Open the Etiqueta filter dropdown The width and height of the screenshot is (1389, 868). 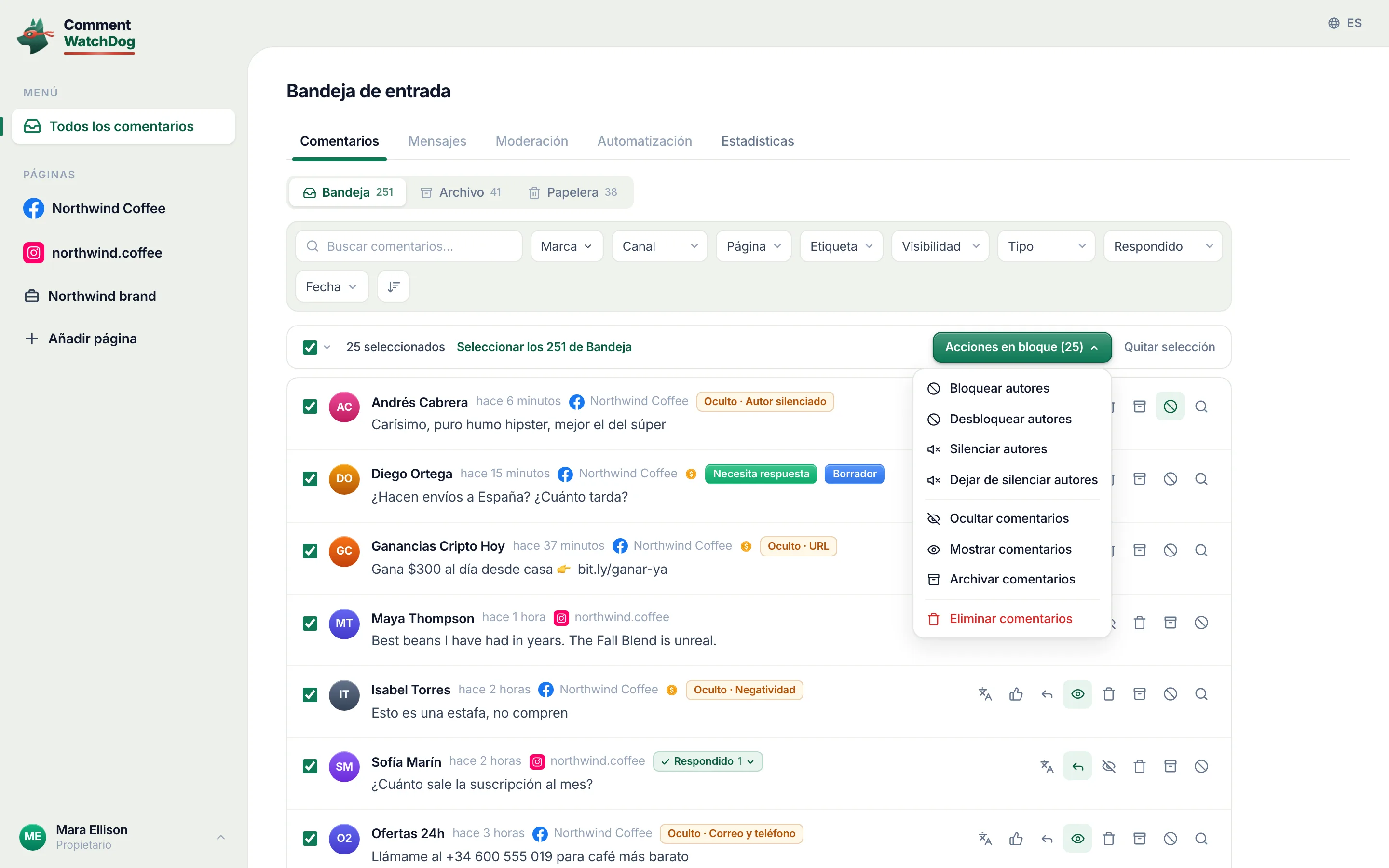coord(841,246)
